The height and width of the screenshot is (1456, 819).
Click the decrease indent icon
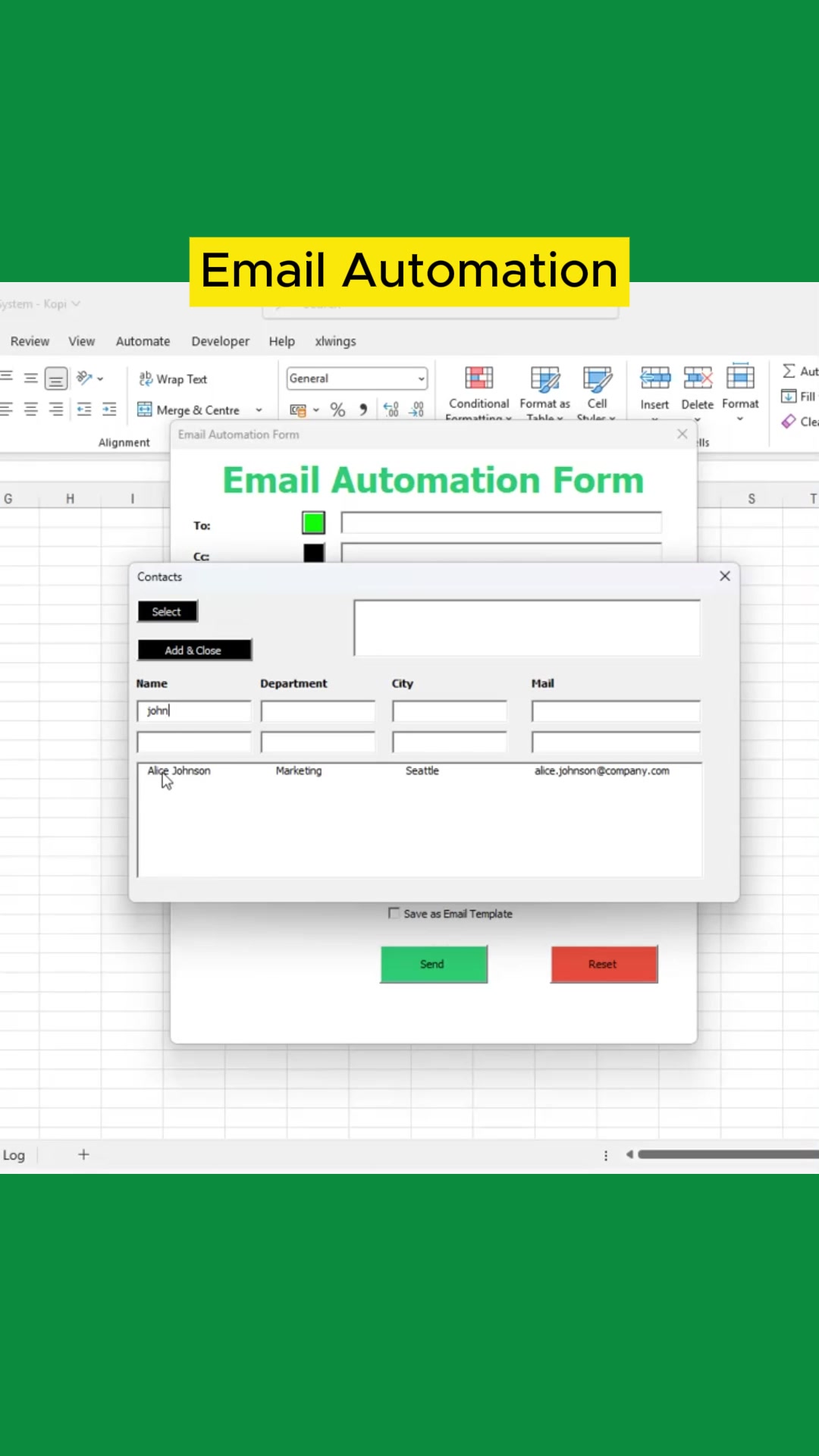click(84, 409)
